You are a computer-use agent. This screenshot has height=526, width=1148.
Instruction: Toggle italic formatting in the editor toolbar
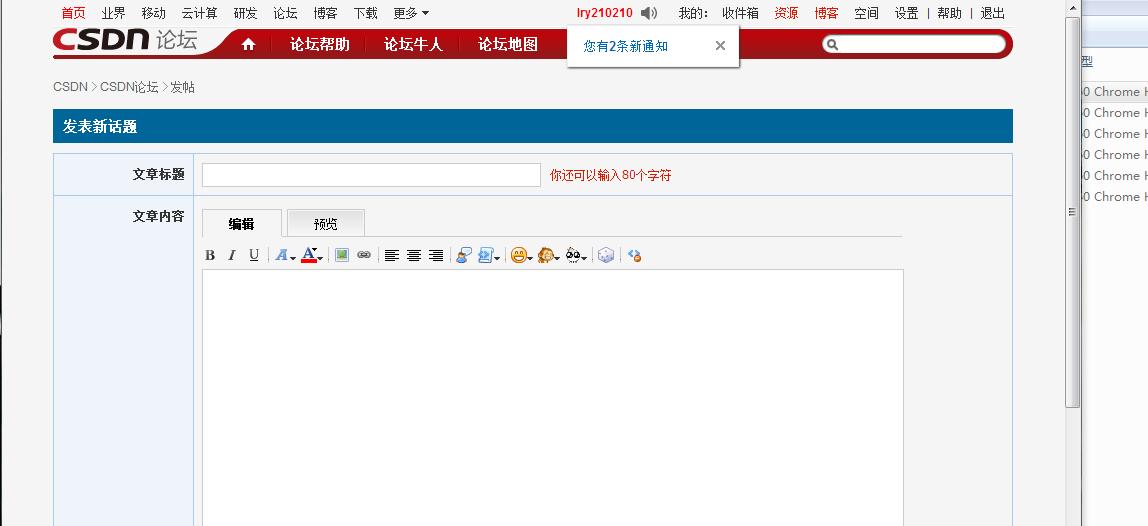tap(232, 255)
